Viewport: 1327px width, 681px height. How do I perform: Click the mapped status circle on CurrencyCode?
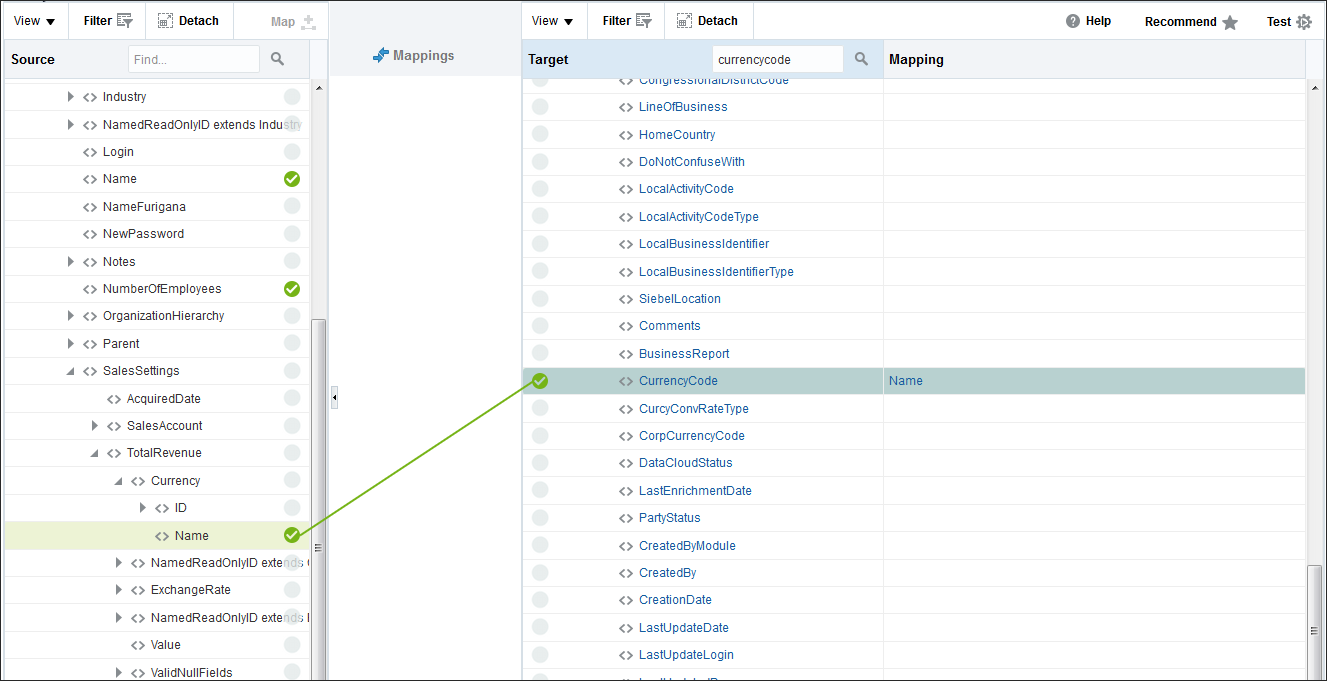coord(540,381)
